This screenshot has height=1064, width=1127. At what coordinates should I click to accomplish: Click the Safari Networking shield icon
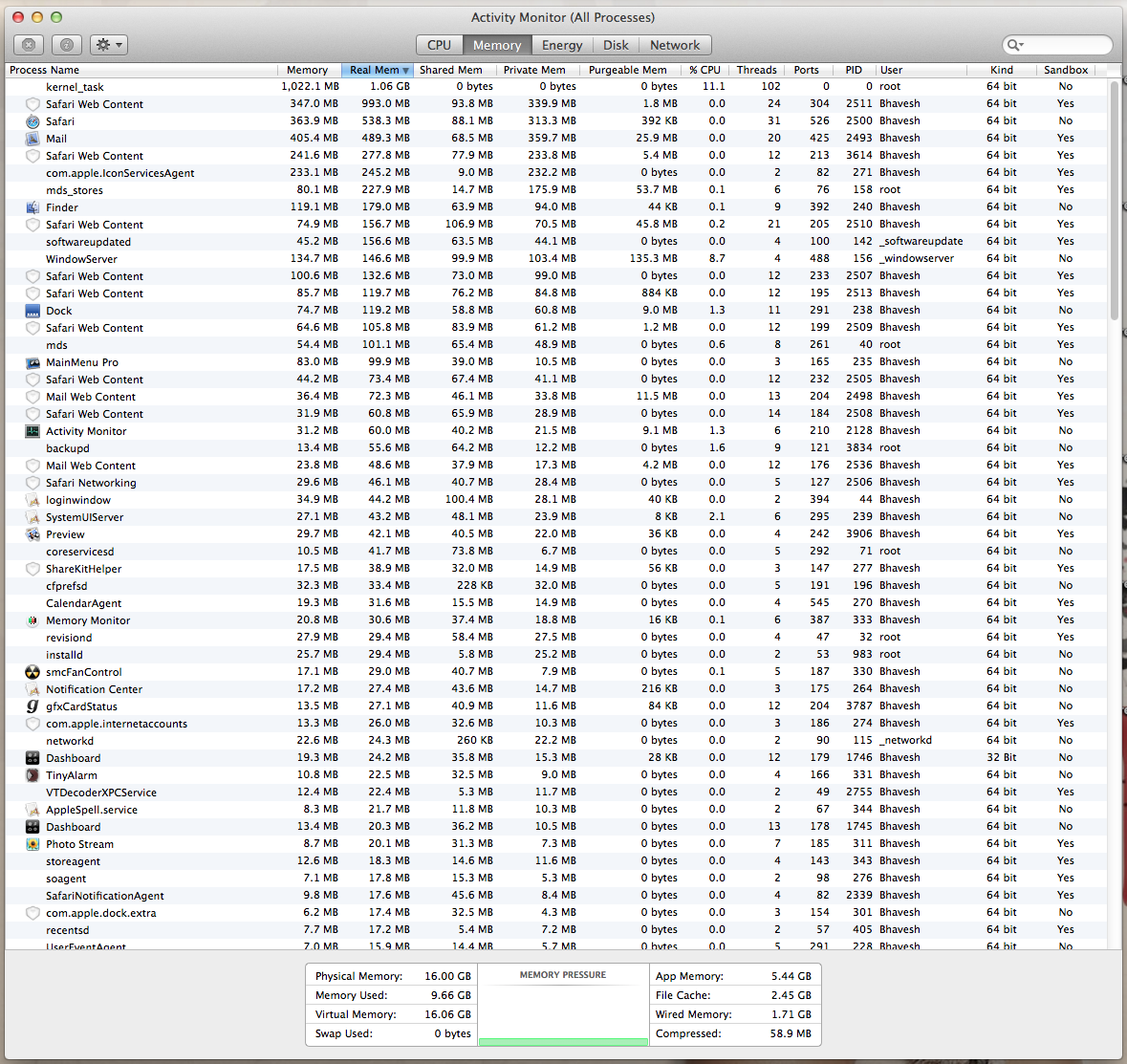(x=33, y=483)
